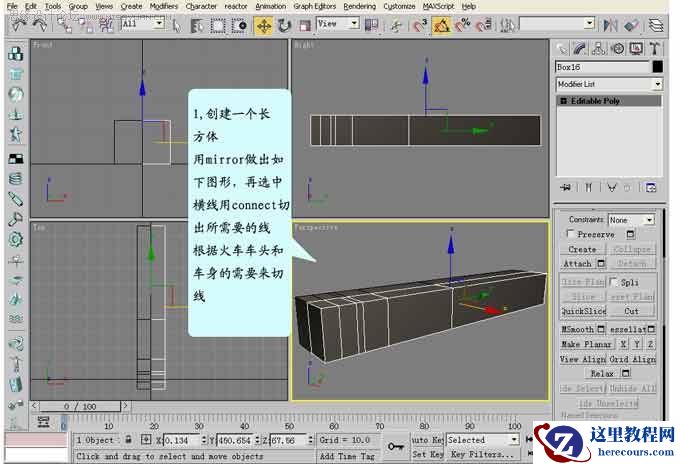Click the Make Unique icon in stack
The width and height of the screenshot is (680, 464).
[x=611, y=187]
